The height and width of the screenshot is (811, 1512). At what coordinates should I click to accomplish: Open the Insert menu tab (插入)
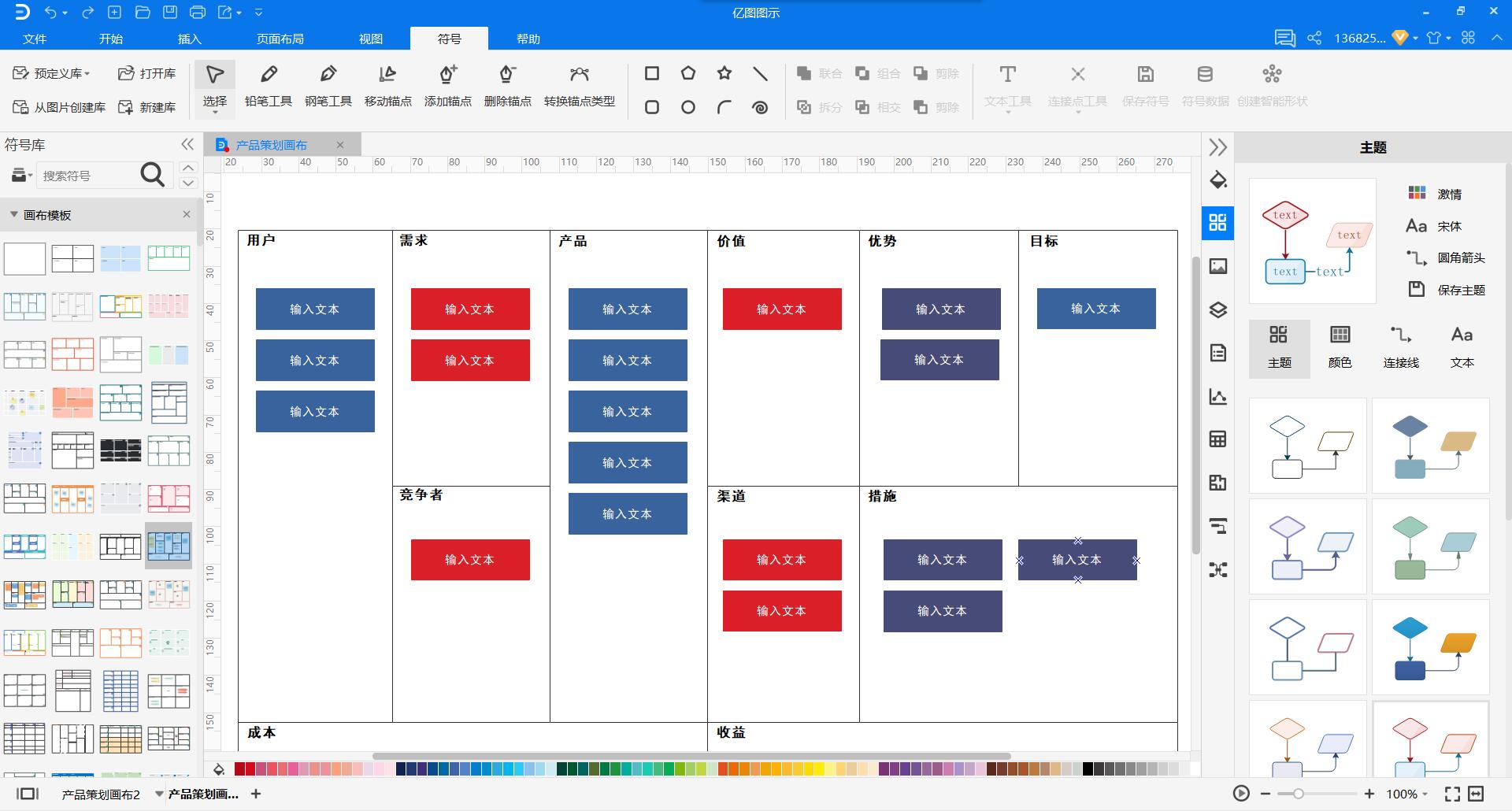point(190,39)
